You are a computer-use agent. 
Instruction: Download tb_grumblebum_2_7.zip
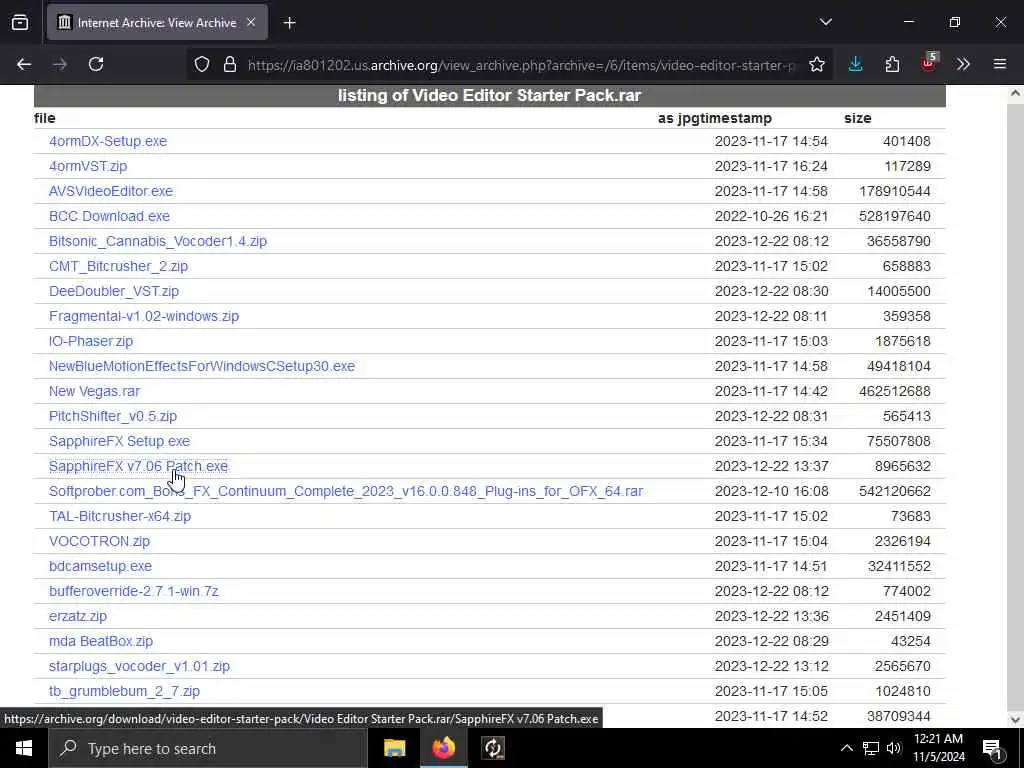tap(124, 691)
